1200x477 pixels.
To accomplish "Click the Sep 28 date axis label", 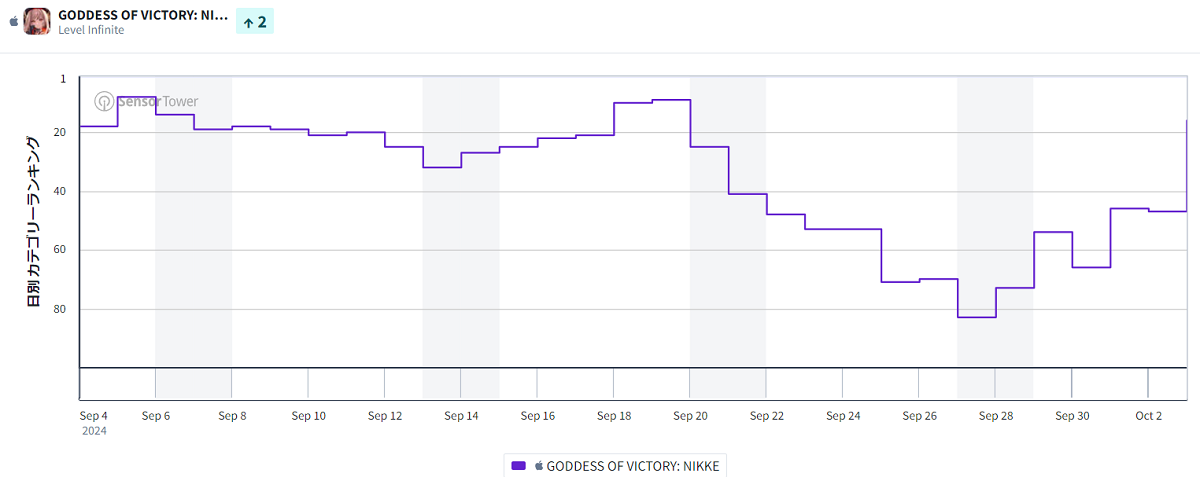I will (x=995, y=416).
